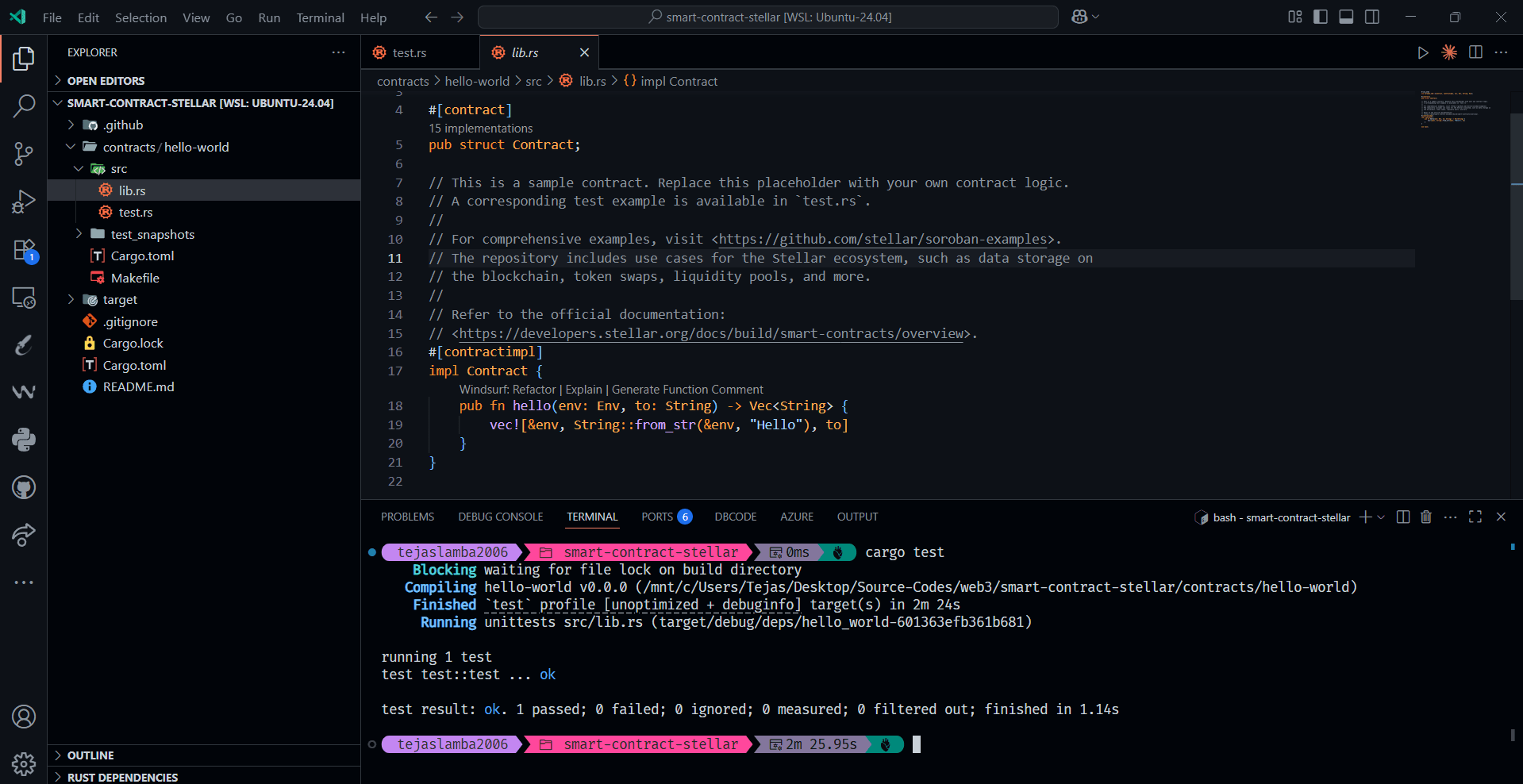Open the Accounts menu icon
Screen dimensions: 1523x784
click(x=24, y=717)
